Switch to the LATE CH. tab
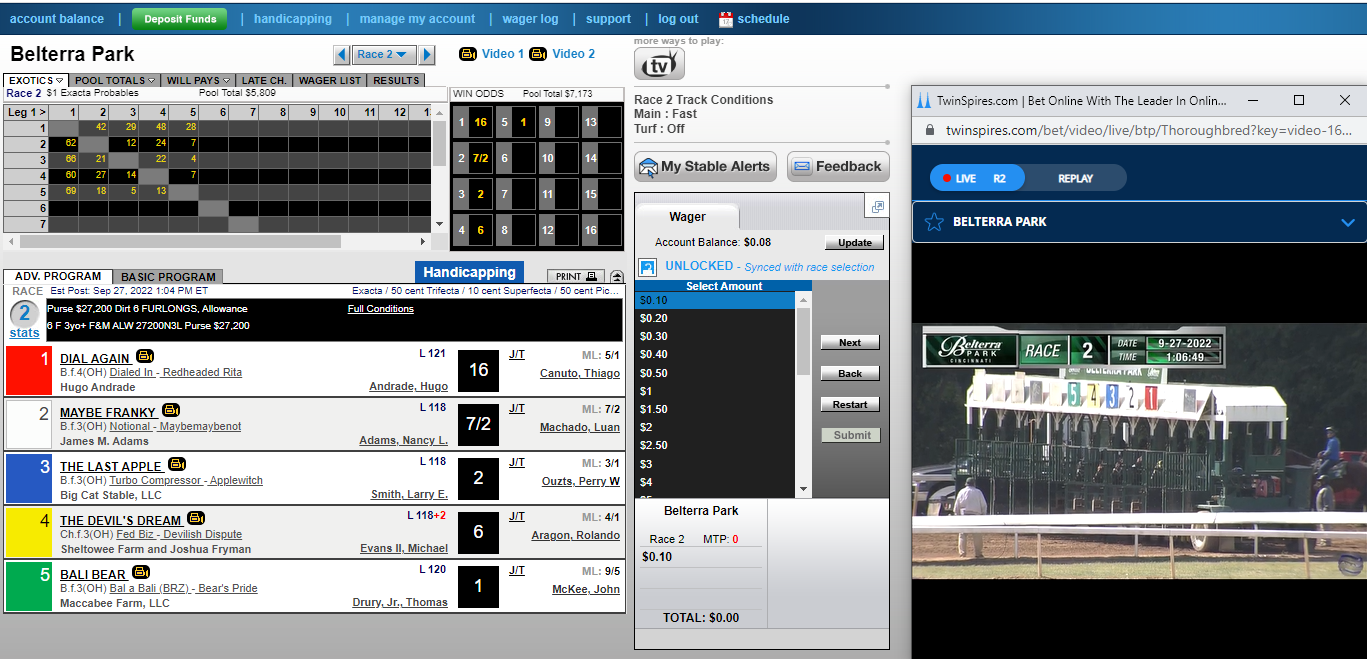This screenshot has height=659, width=1367. click(265, 80)
